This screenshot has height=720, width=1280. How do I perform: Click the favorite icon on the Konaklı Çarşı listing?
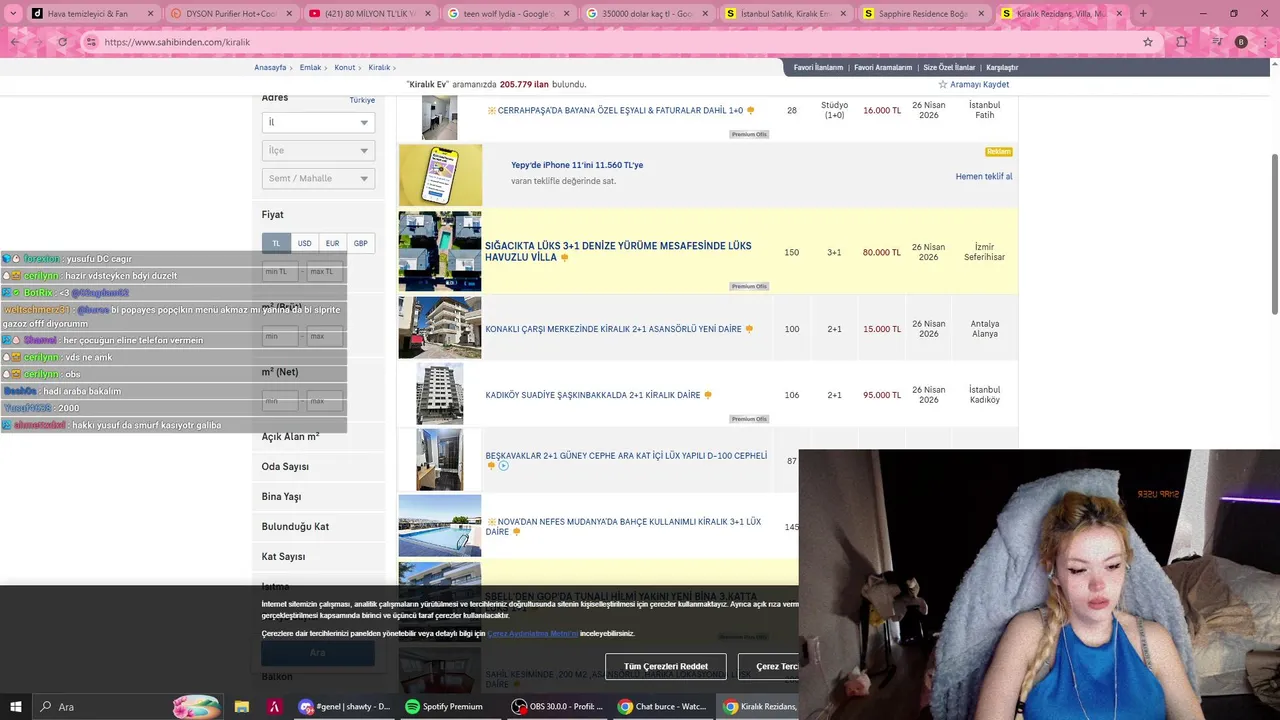[x=749, y=329]
